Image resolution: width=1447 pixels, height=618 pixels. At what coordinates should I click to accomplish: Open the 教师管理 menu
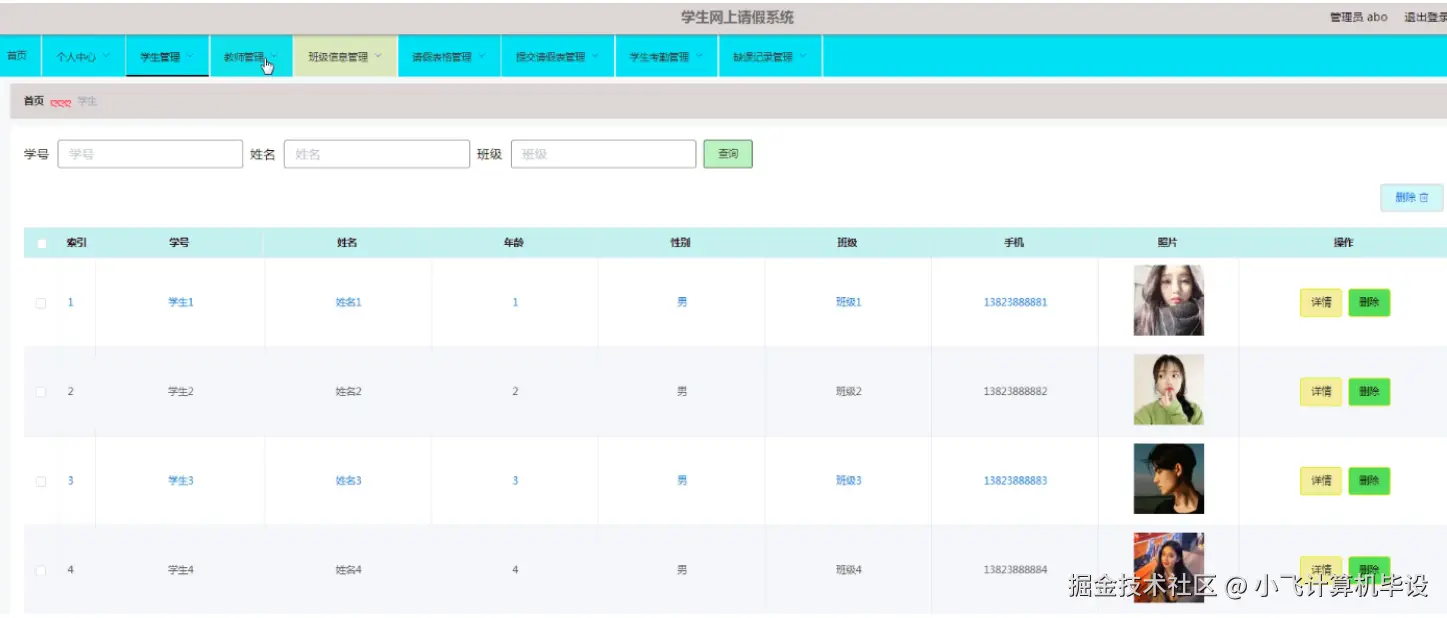coord(252,57)
